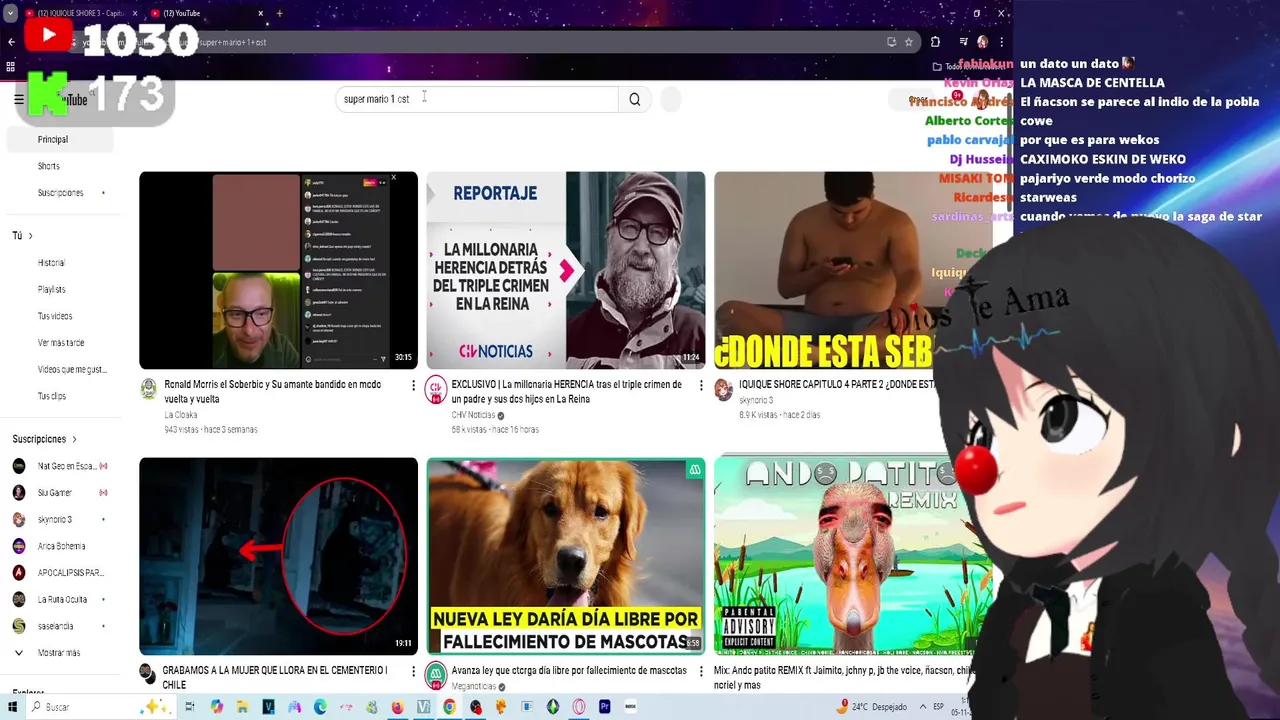Switch to Google Chrome on the taskbar

pyautogui.click(x=449, y=707)
